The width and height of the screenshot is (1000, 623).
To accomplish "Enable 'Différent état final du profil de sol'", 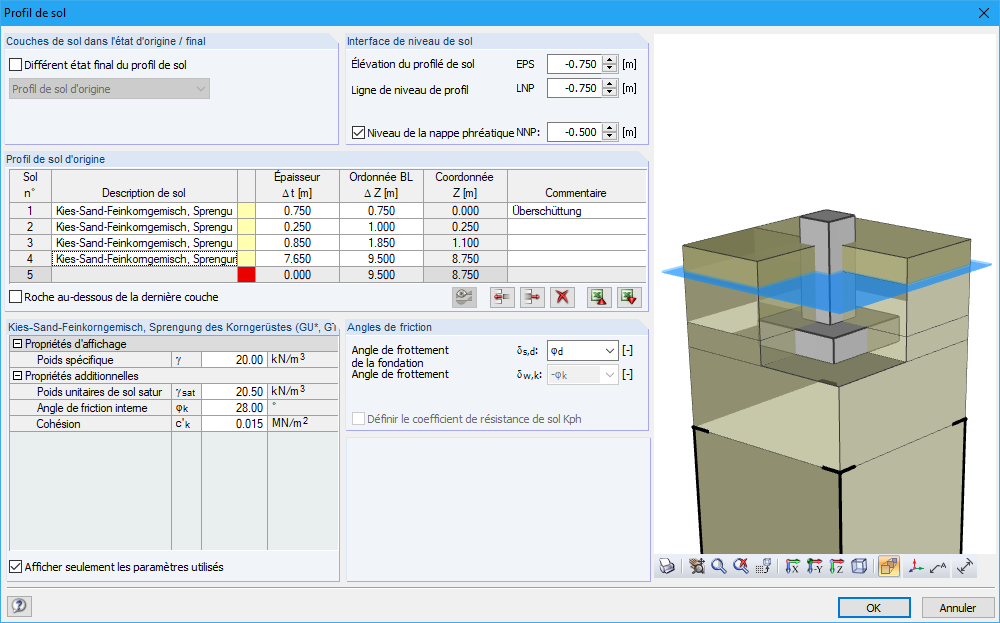I will point(16,65).
